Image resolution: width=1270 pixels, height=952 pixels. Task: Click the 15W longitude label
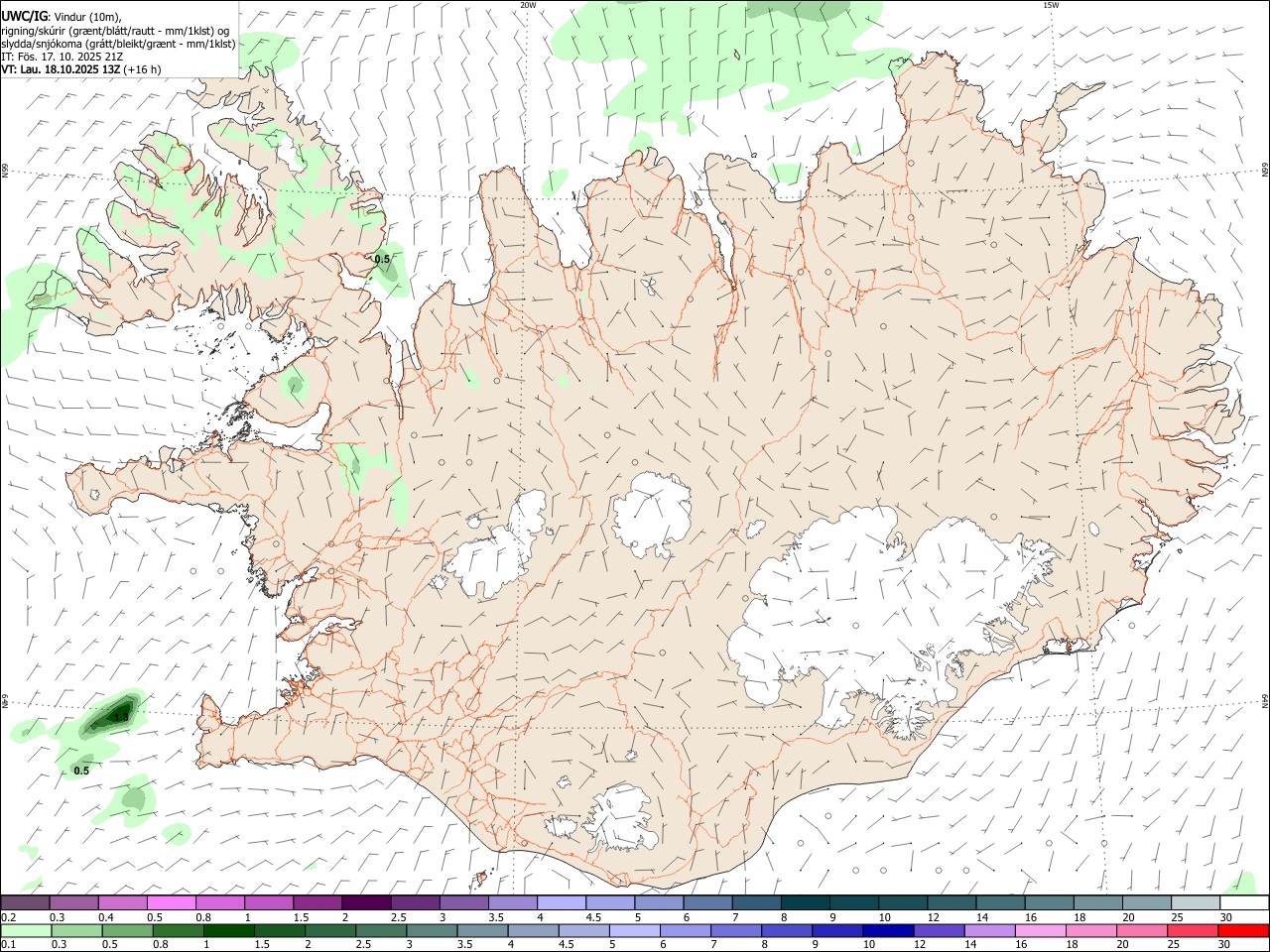click(1052, 5)
